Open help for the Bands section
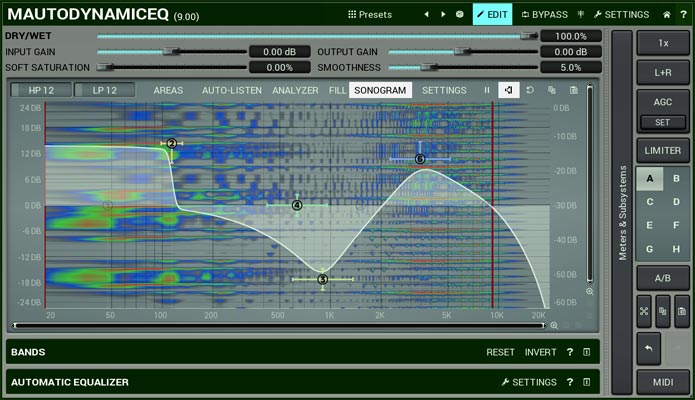Screen dimensions: 695x400 [569, 352]
